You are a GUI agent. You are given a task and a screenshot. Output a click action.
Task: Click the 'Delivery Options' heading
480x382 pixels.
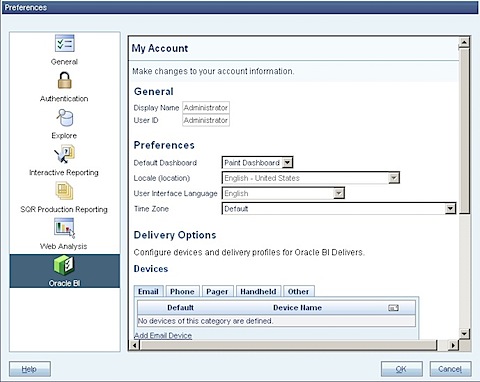pyautogui.click(x=175, y=235)
